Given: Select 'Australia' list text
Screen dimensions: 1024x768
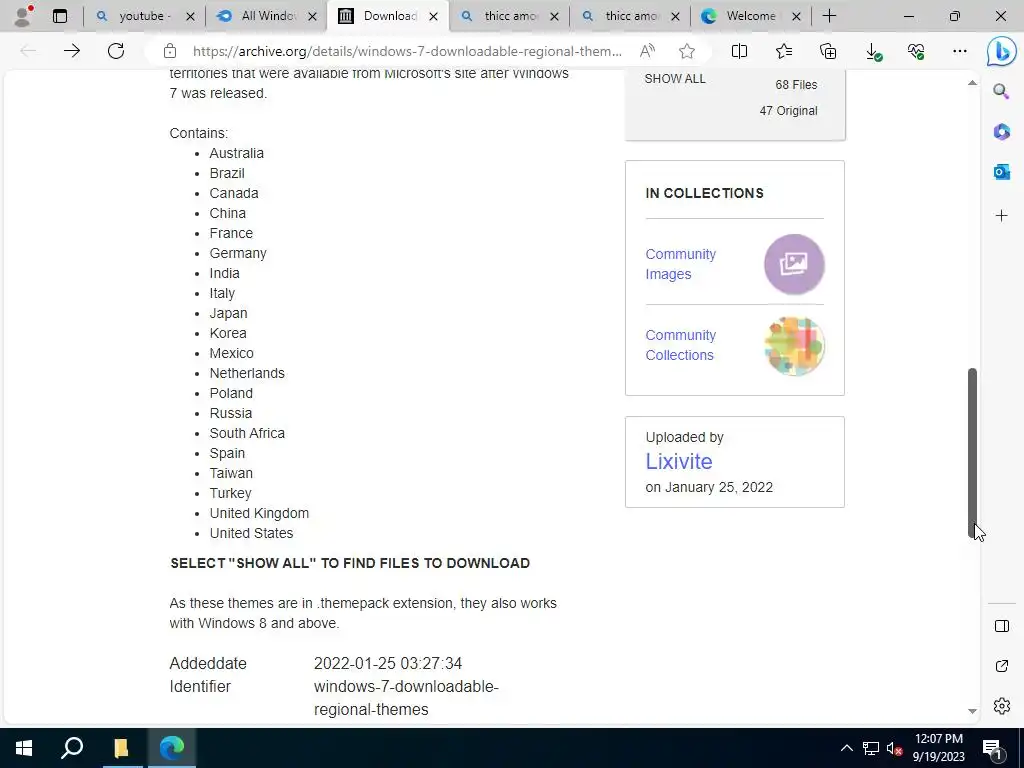Looking at the screenshot, I should coord(236,153).
